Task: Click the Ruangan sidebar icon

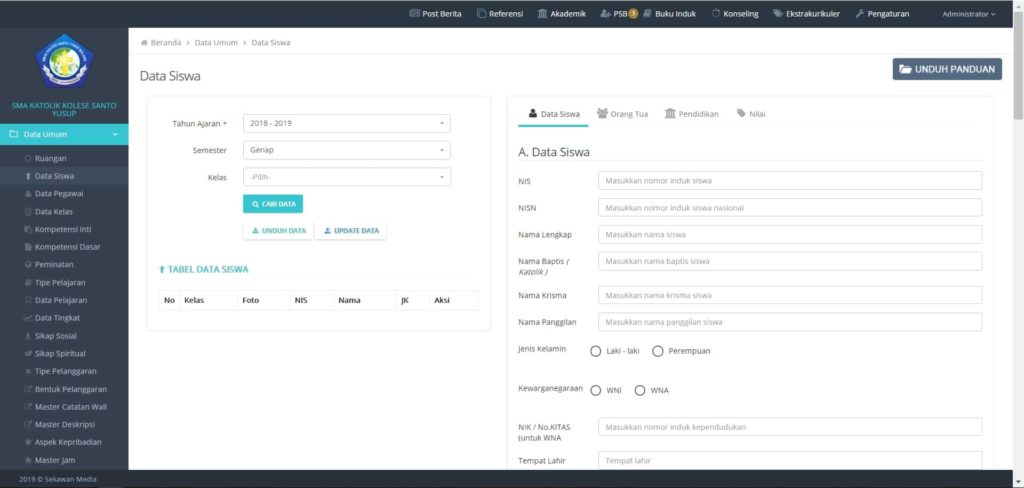Action: coord(28,159)
